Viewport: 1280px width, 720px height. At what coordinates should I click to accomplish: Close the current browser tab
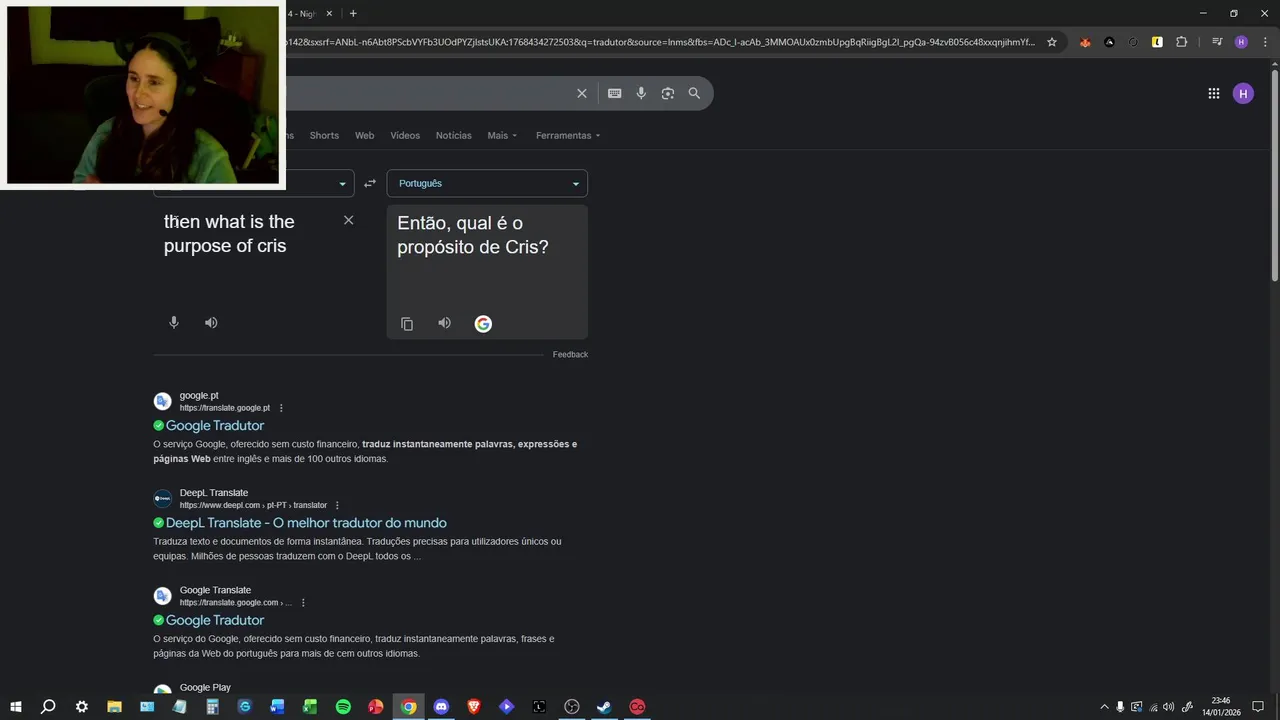click(329, 13)
